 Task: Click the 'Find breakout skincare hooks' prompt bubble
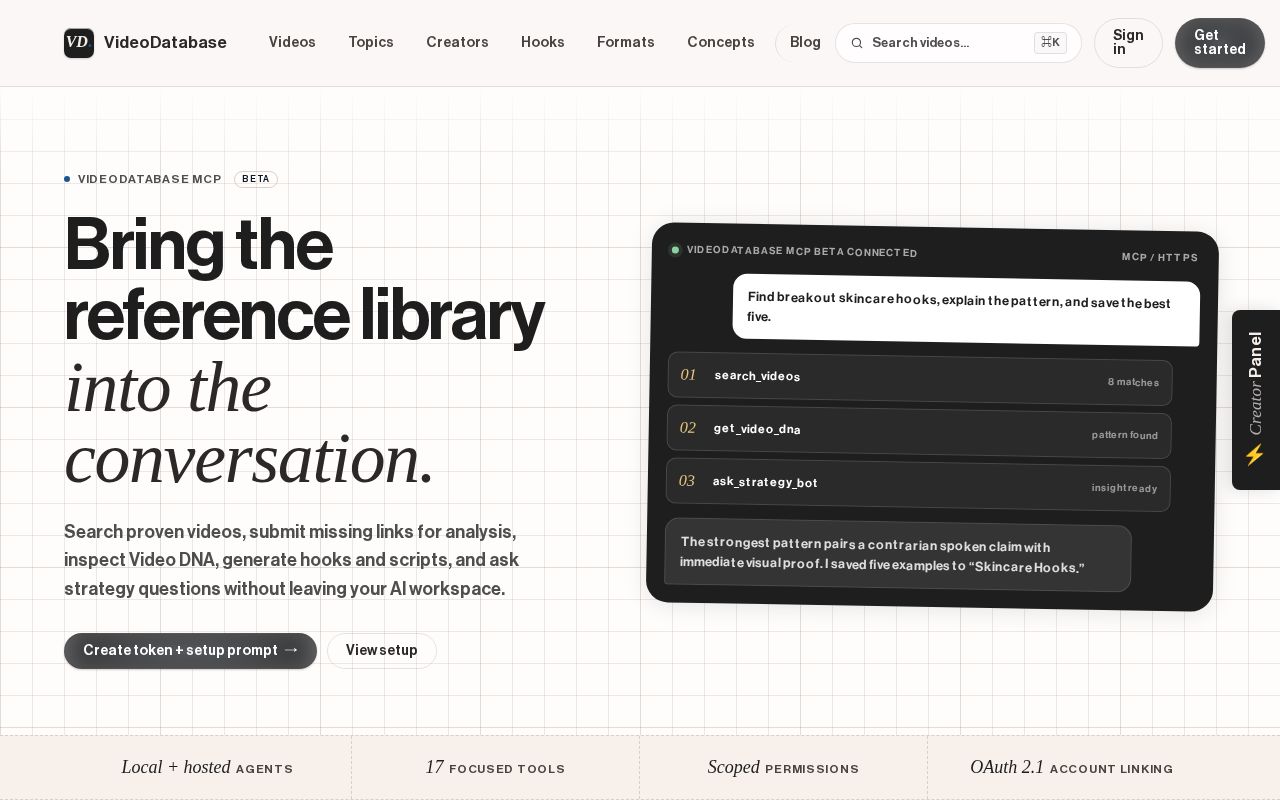(x=966, y=310)
